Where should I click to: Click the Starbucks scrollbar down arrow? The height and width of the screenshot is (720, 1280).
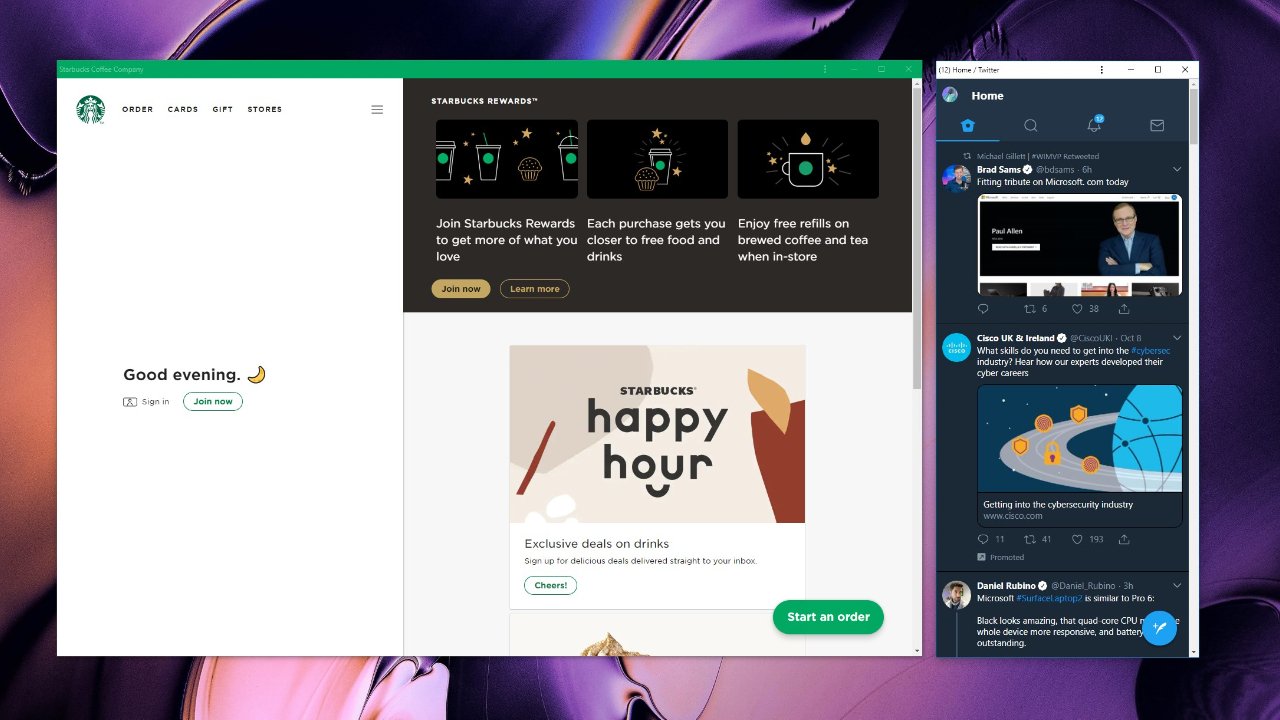point(917,650)
